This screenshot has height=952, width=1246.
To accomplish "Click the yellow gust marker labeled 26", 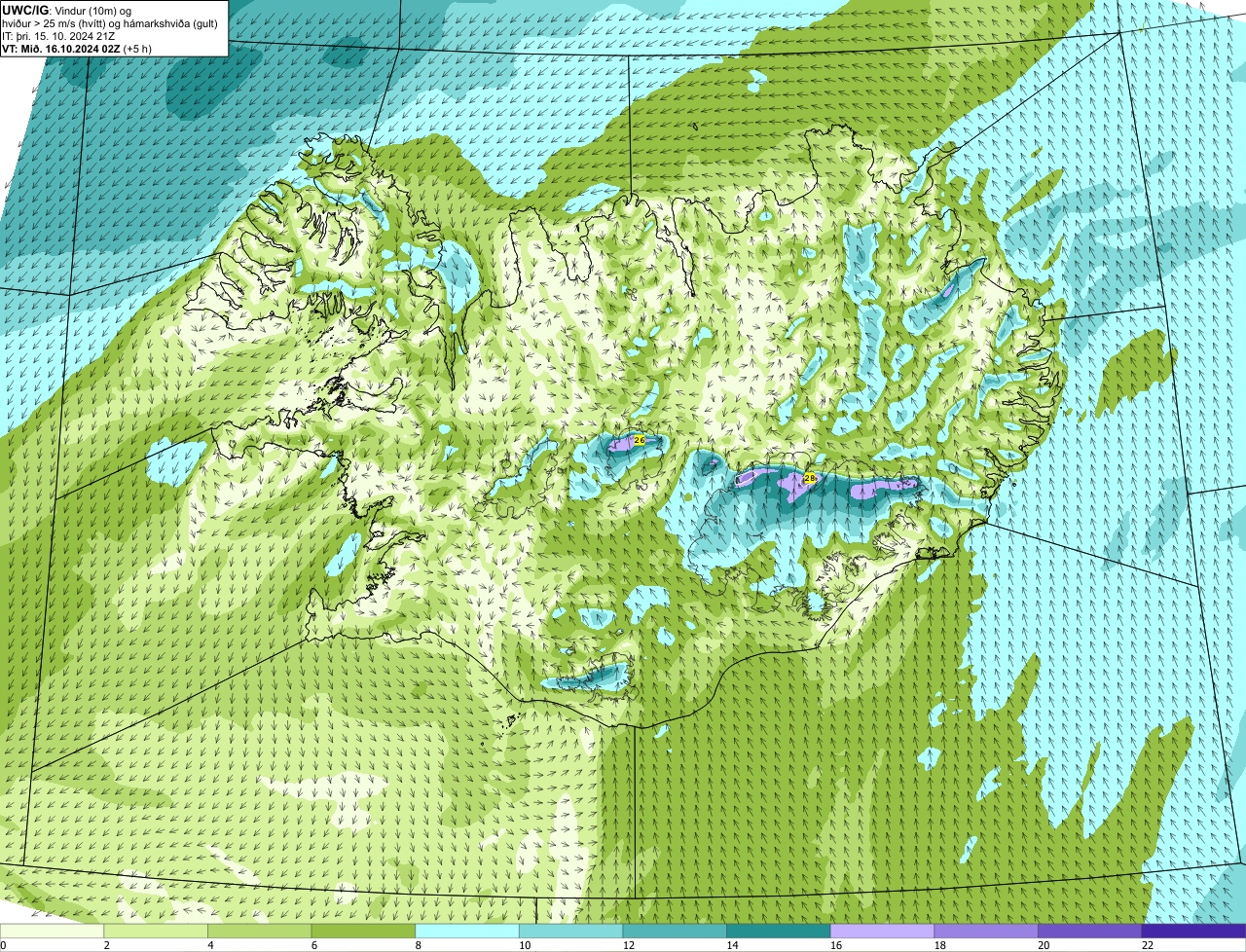I will tap(639, 440).
